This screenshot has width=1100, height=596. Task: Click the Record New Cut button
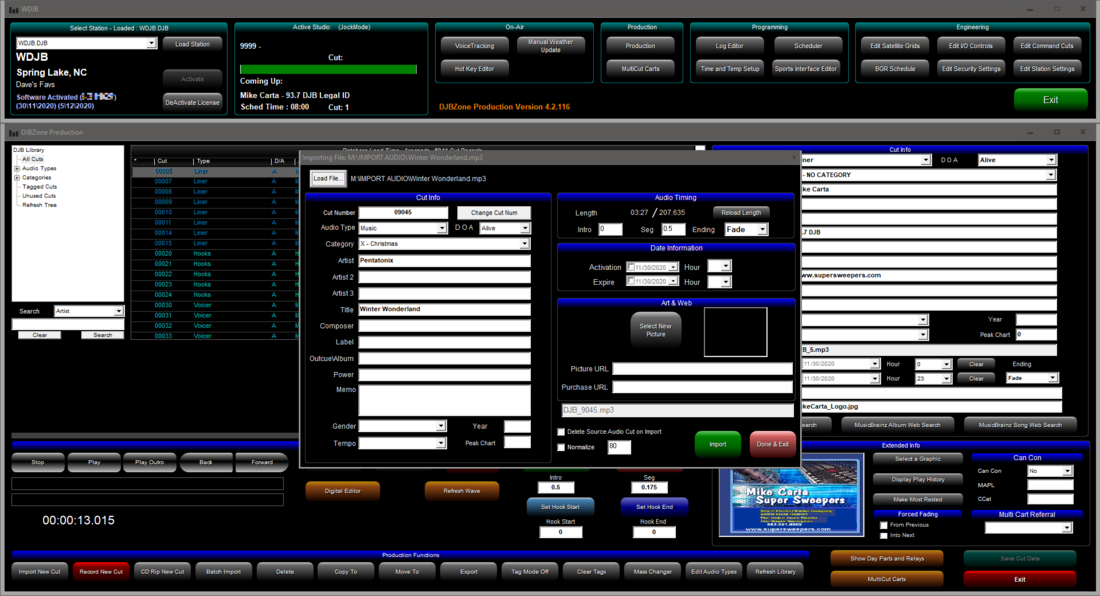click(101, 571)
